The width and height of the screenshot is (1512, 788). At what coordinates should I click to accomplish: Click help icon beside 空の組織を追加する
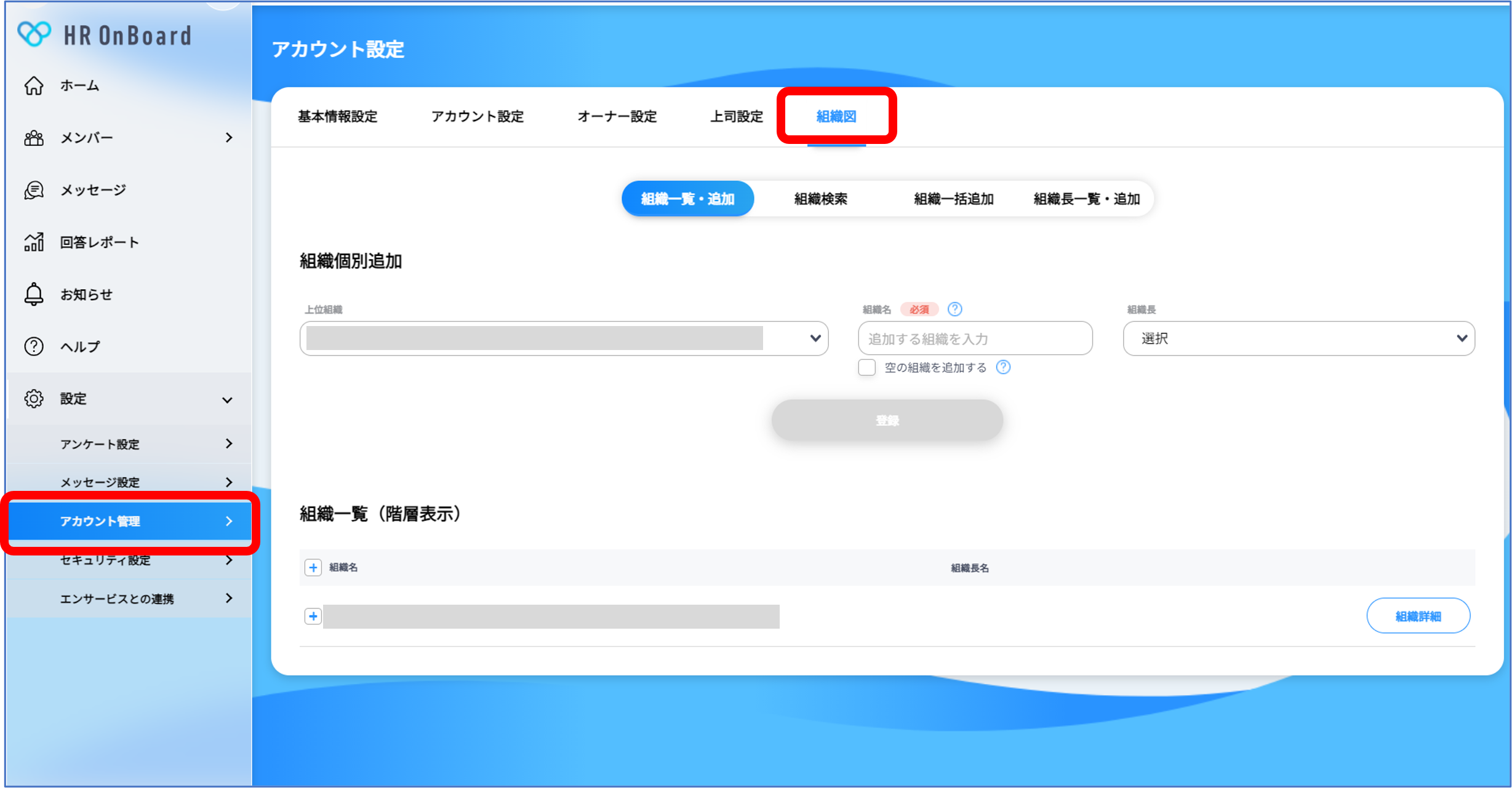[x=1003, y=367]
